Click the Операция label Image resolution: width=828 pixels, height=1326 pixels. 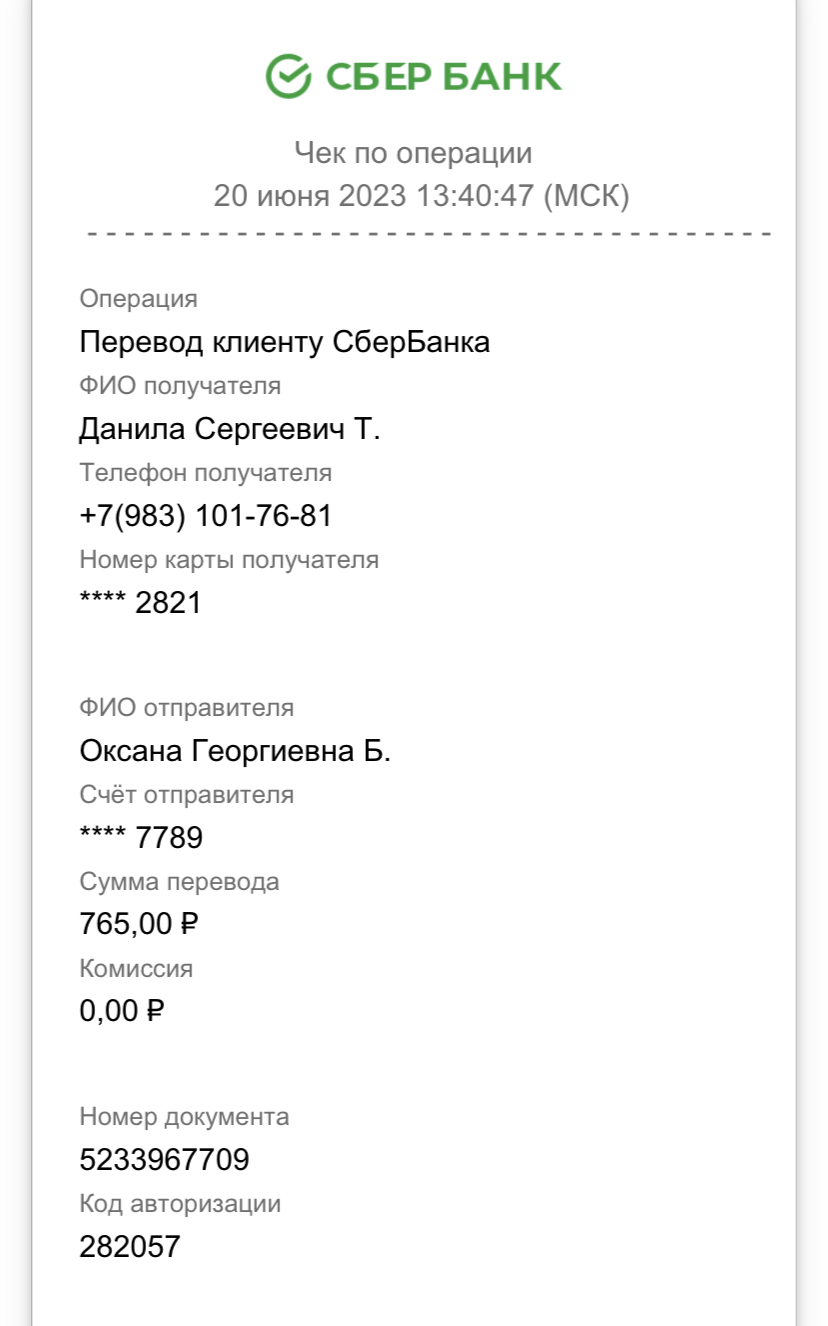point(138,299)
